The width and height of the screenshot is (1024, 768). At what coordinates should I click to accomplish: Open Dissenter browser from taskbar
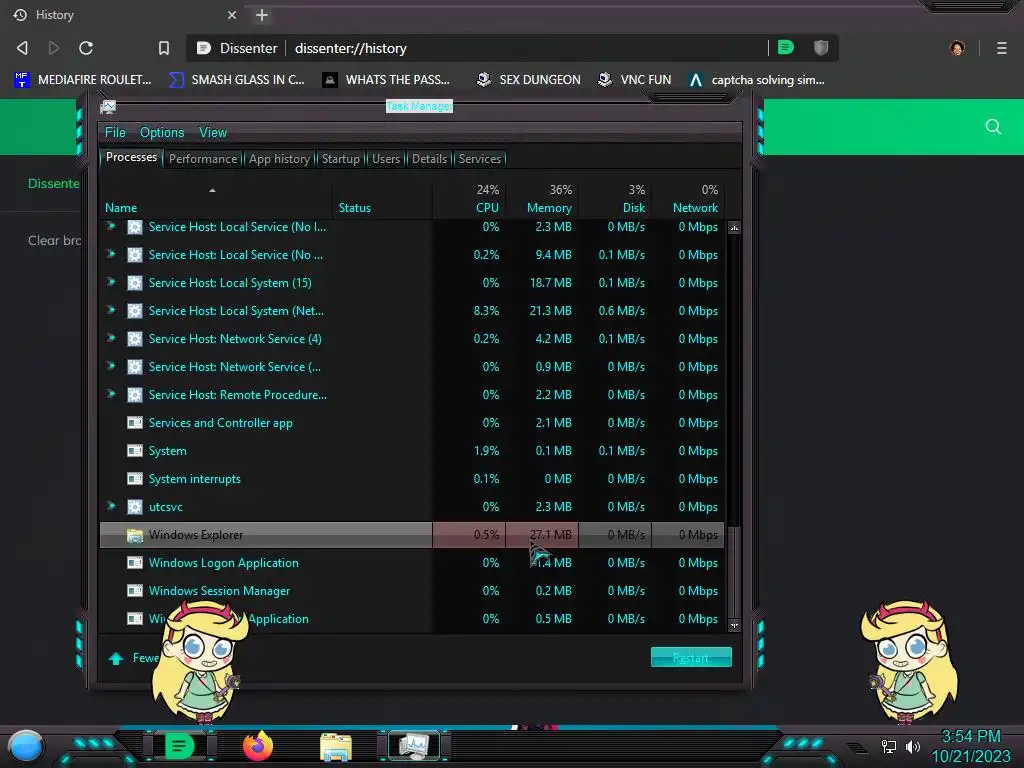click(x=179, y=746)
